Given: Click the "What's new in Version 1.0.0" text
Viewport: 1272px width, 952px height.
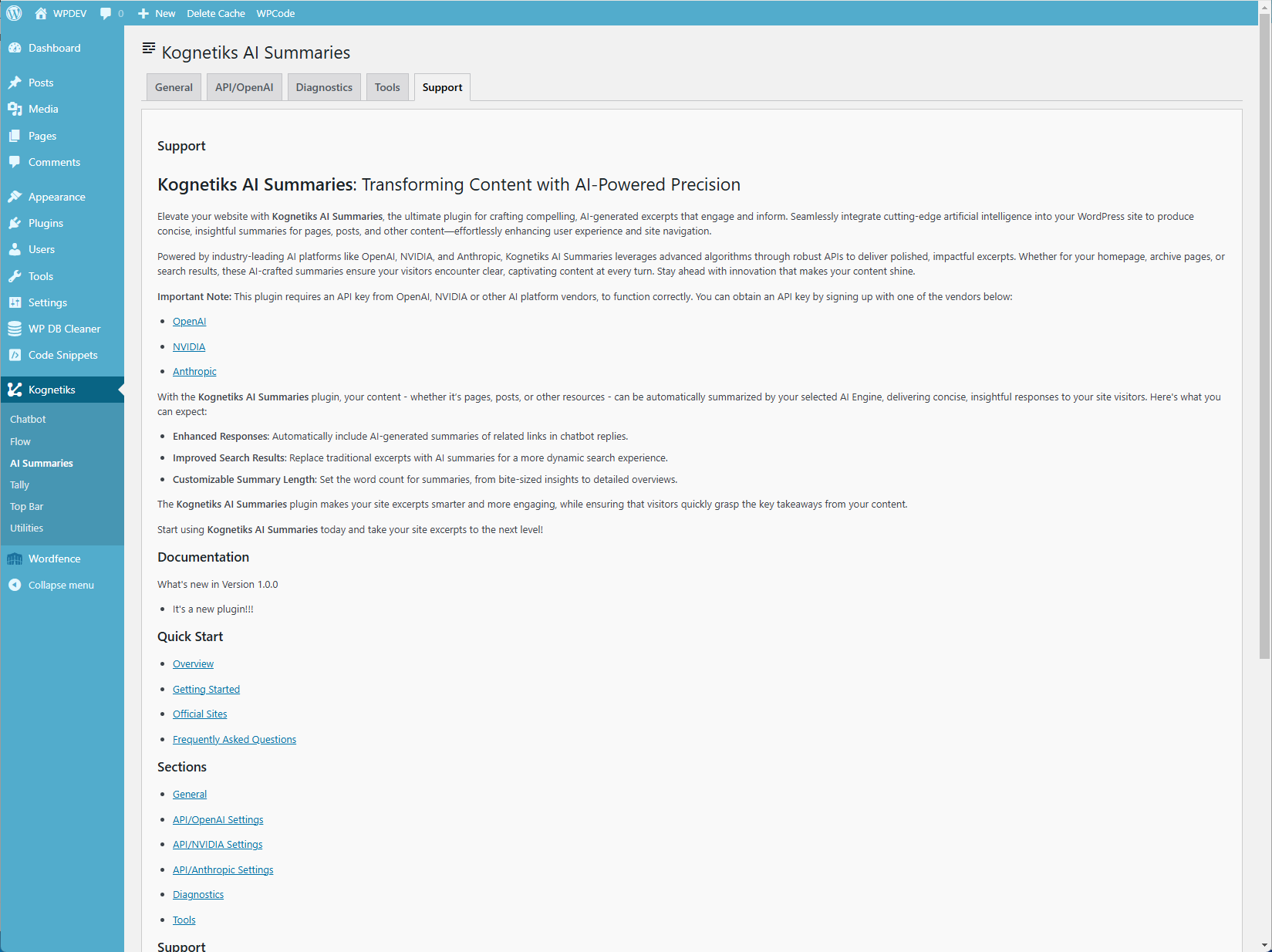Looking at the screenshot, I should click(x=218, y=584).
